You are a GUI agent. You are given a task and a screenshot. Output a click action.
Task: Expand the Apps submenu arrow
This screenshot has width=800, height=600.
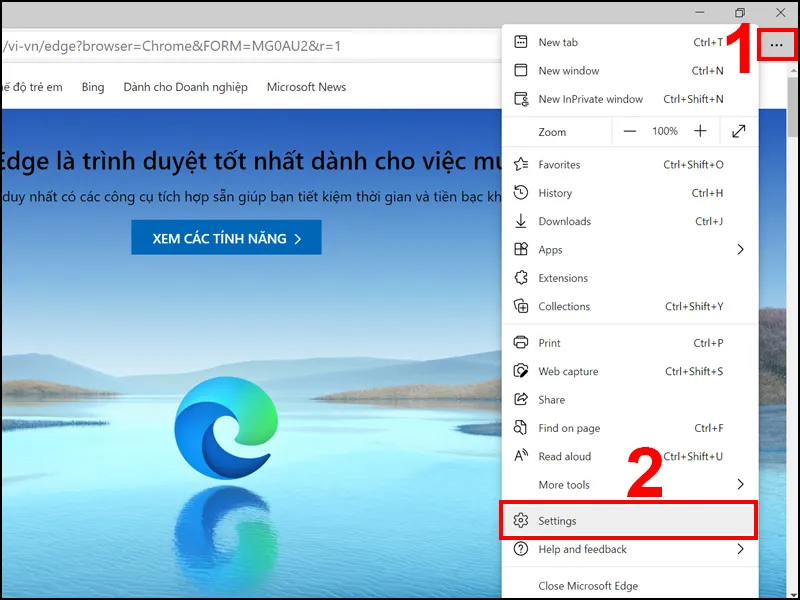740,249
